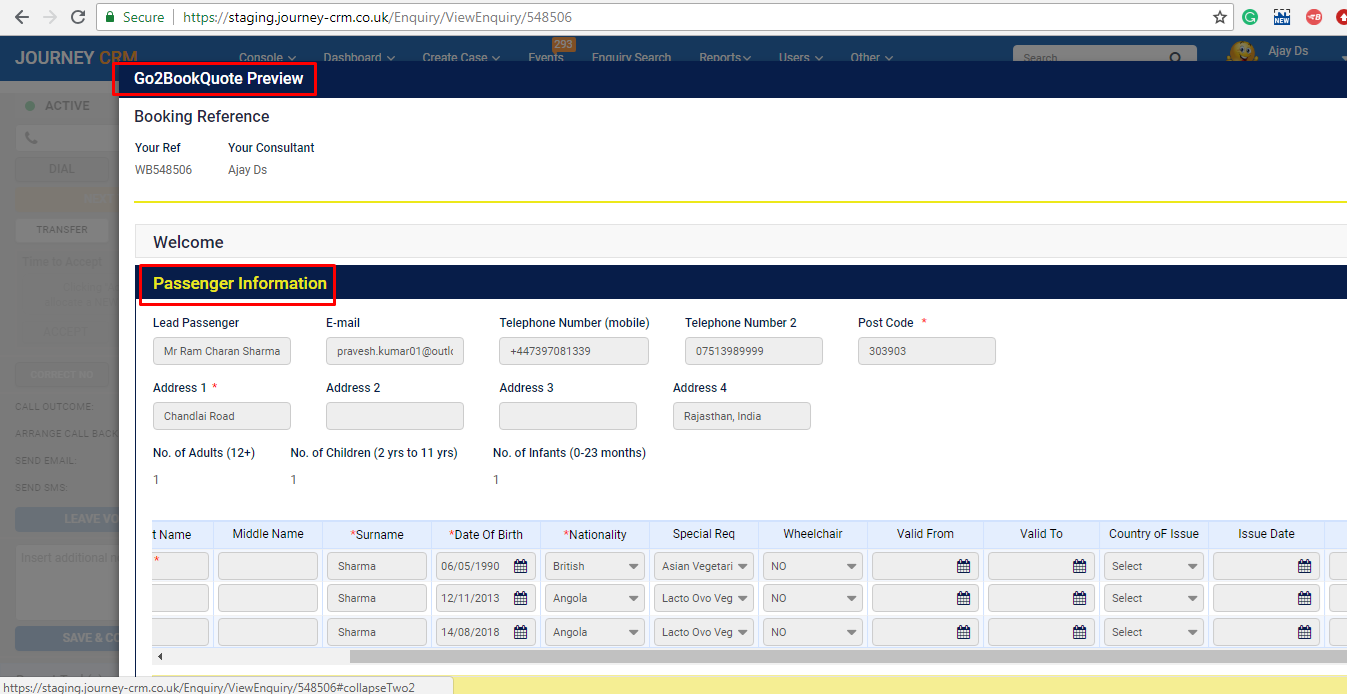Open the Other menu
The image size is (1347, 694).
(x=871, y=57)
